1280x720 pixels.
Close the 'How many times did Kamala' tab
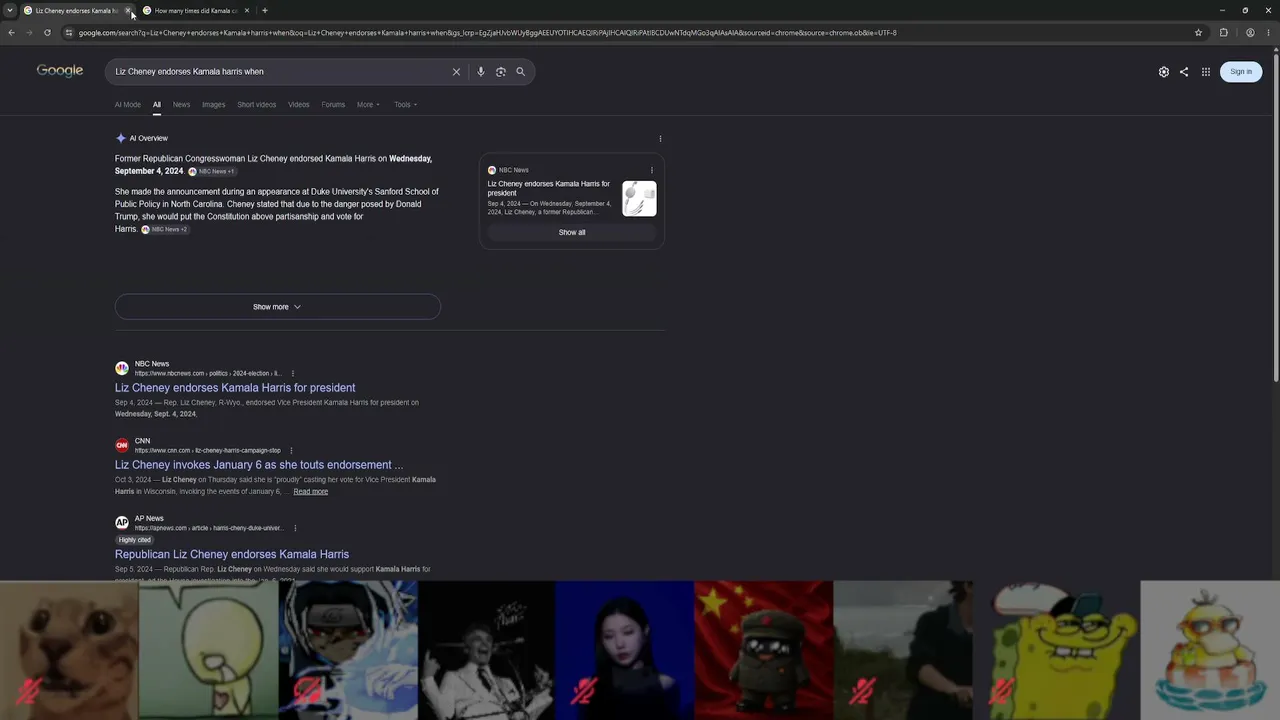pos(247,11)
